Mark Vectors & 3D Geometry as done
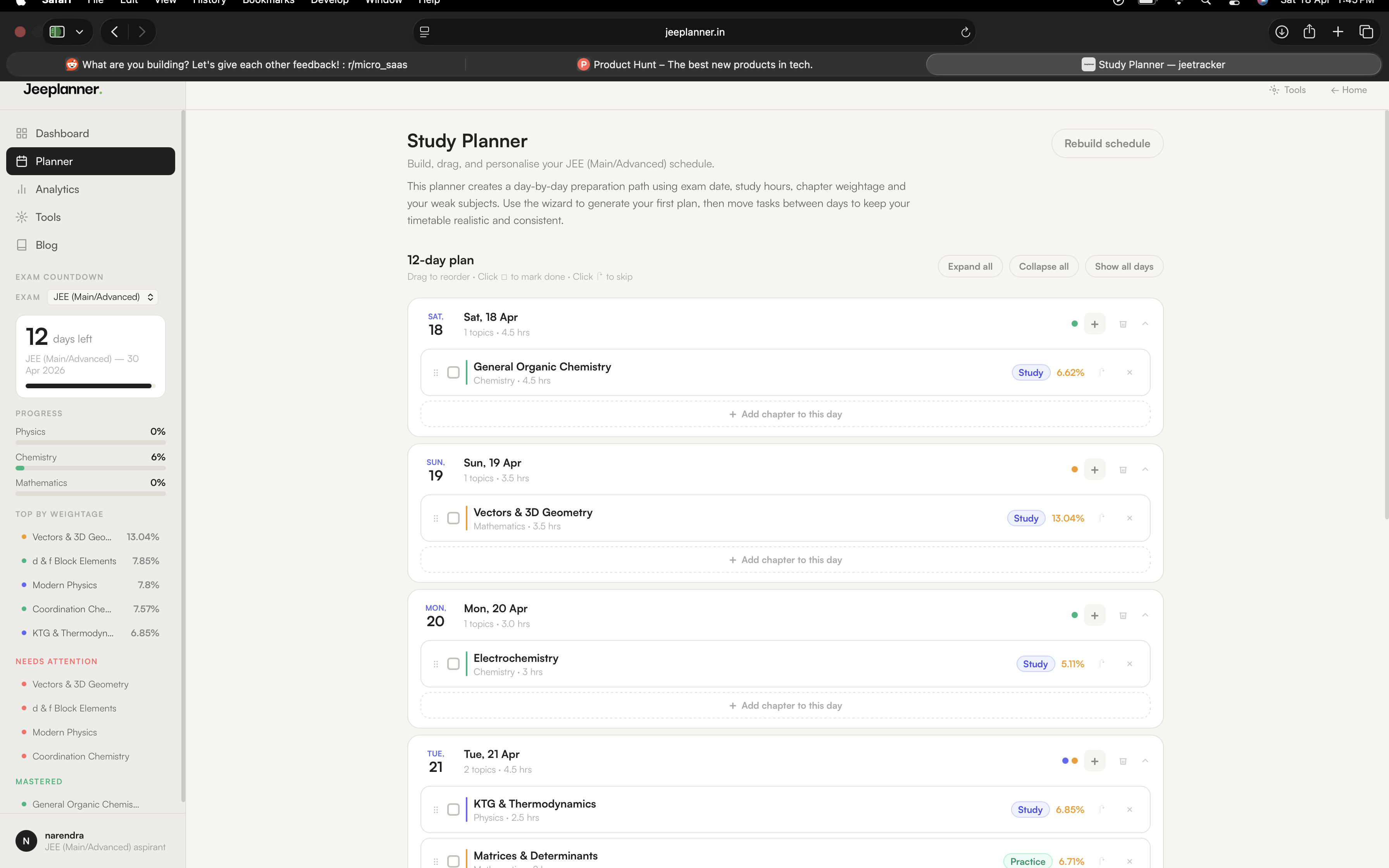 click(453, 518)
